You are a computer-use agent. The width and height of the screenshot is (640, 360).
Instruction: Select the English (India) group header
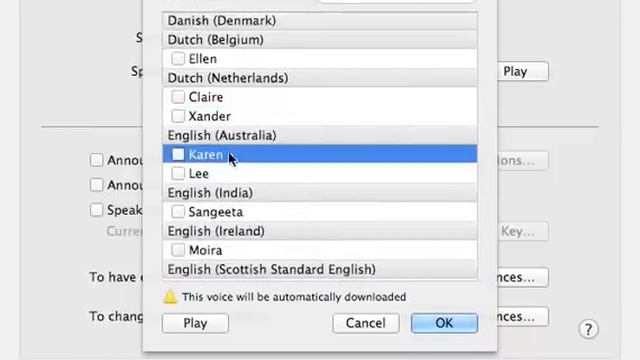click(x=320, y=193)
